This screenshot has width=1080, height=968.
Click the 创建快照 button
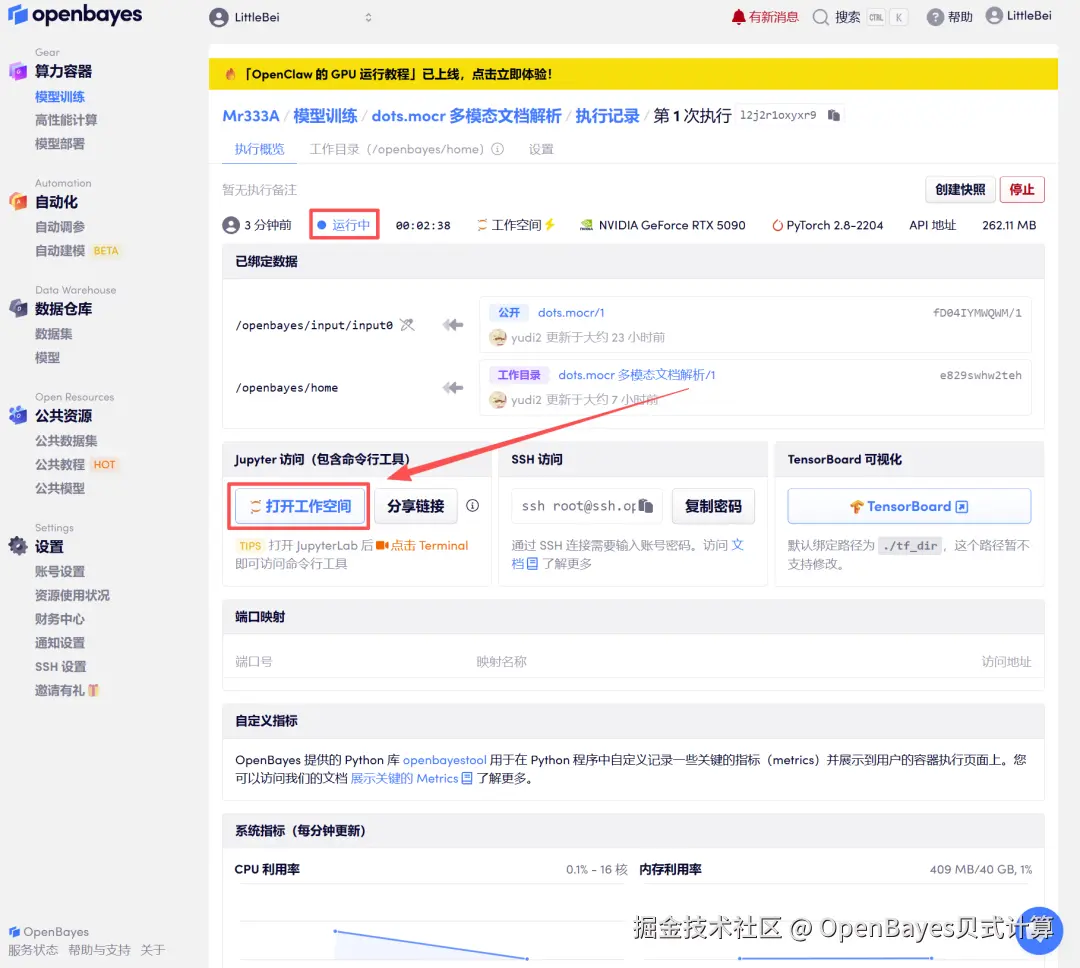tap(960, 189)
